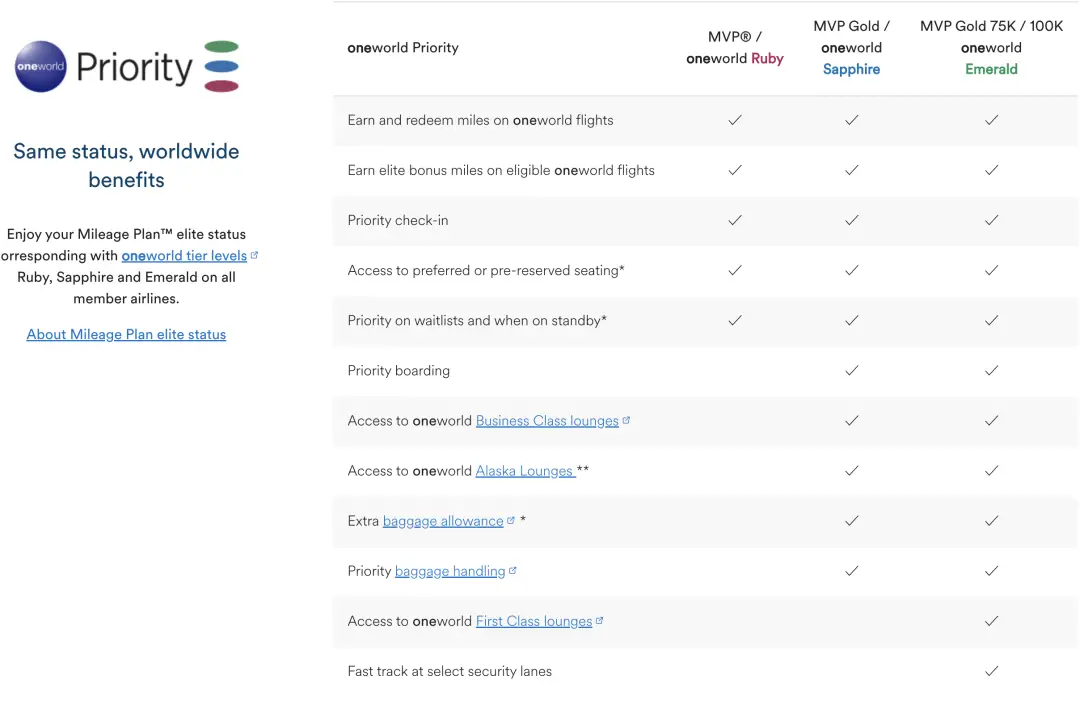Click external link icon after First Class lounges
This screenshot has height=705, width=1080.
click(600, 621)
